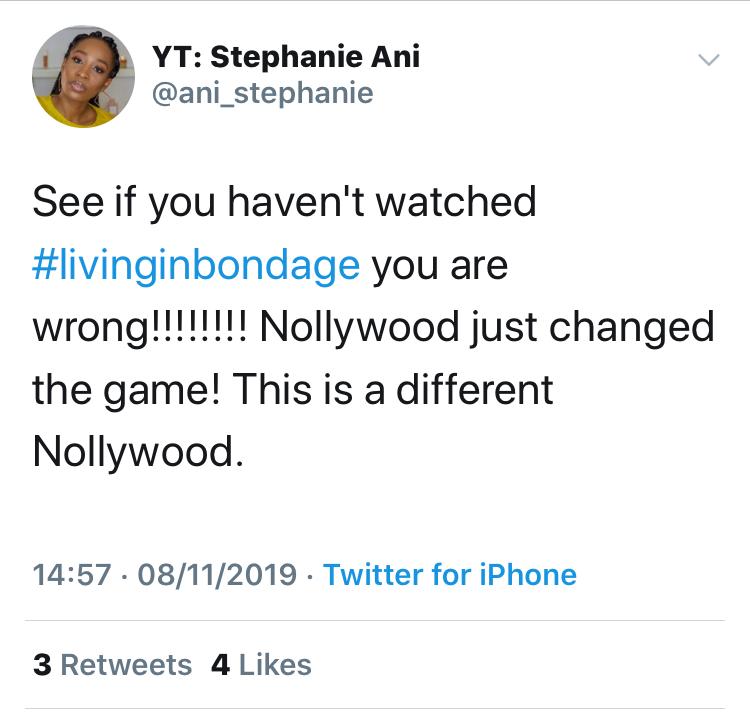Click the @ani_stephanie handle

point(262,94)
